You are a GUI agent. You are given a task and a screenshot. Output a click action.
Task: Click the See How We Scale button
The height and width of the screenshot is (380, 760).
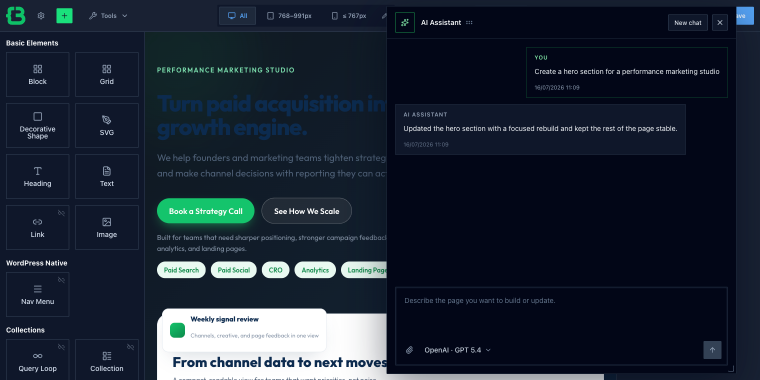(x=306, y=211)
